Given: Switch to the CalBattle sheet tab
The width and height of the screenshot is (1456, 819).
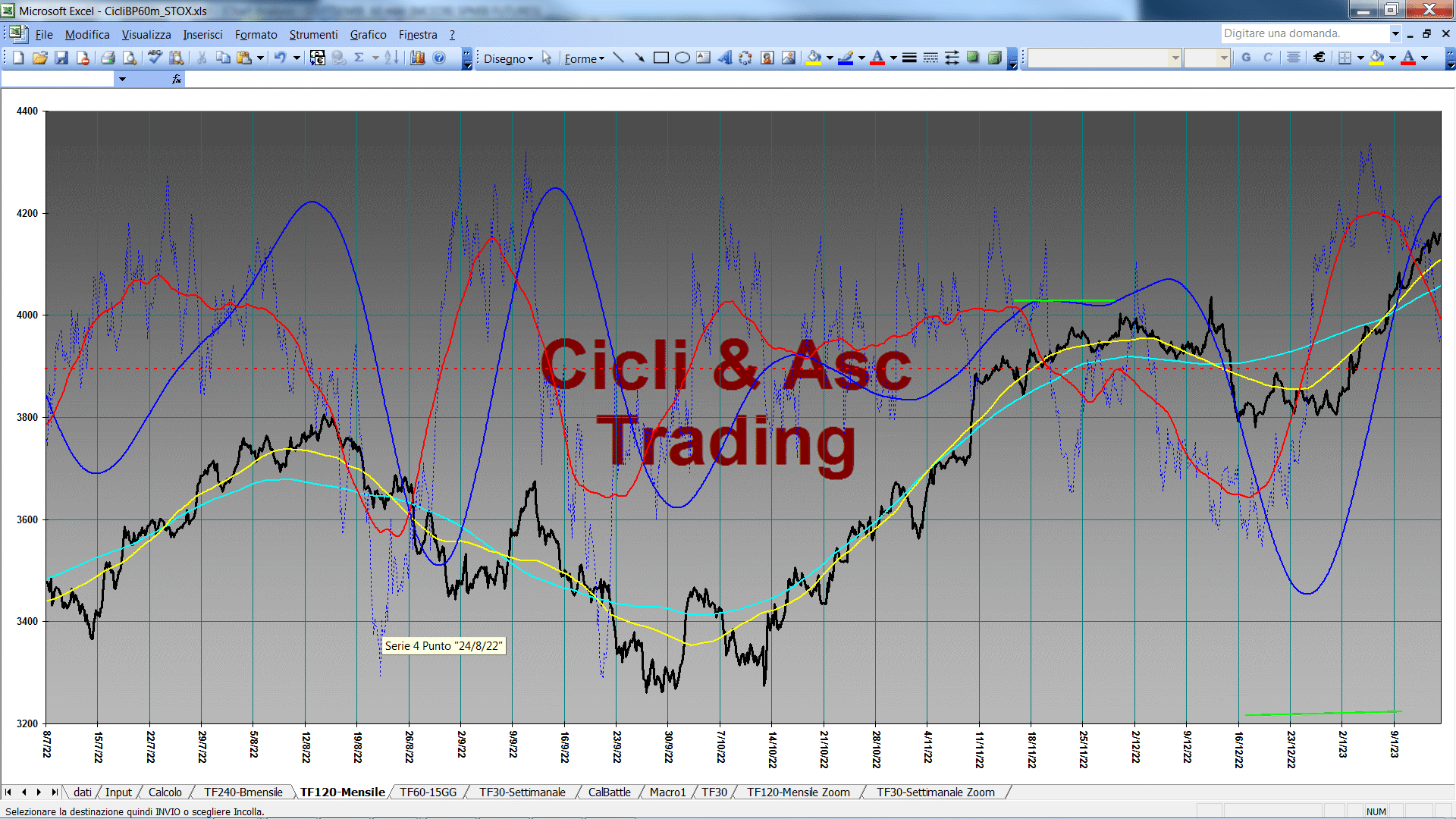Looking at the screenshot, I should click(x=609, y=792).
